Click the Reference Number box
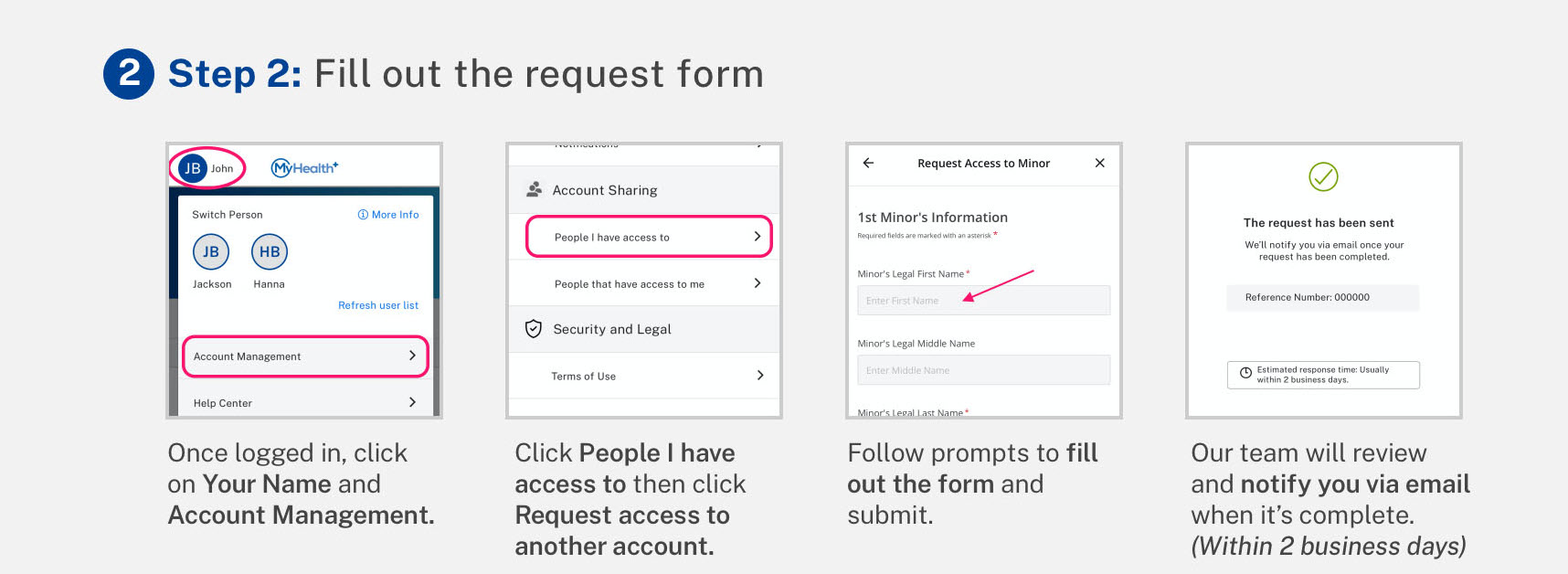The width and height of the screenshot is (1568, 574). [x=1322, y=297]
